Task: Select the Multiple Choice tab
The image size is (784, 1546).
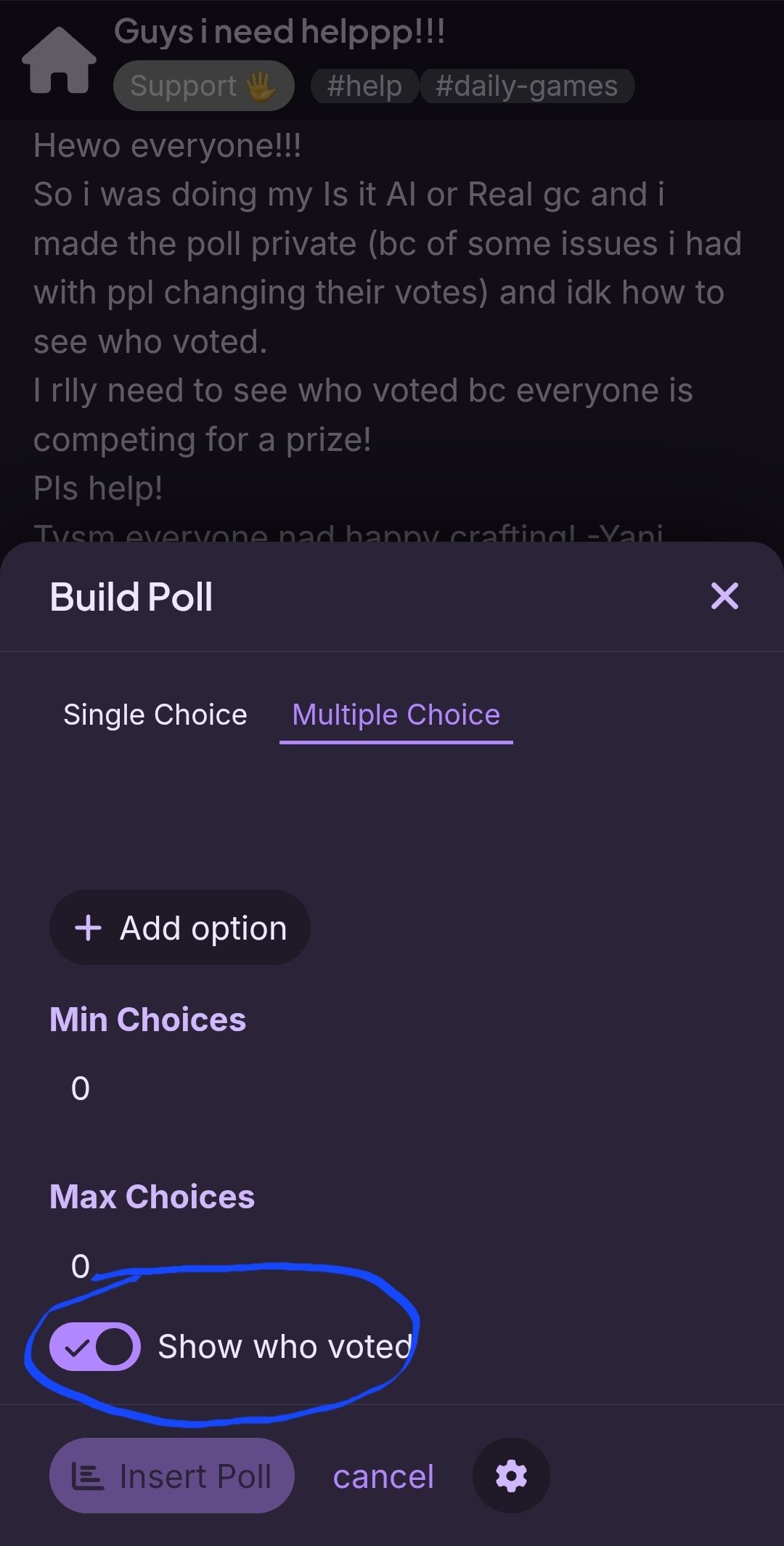Action: (x=396, y=715)
